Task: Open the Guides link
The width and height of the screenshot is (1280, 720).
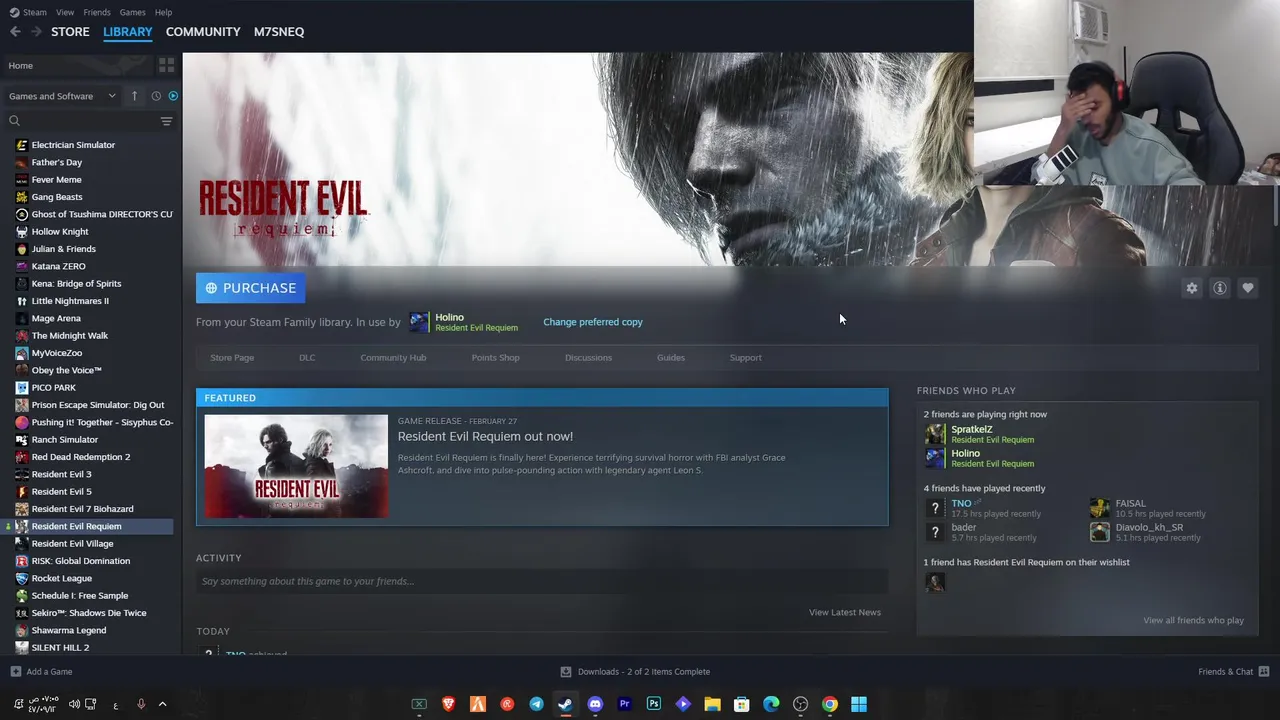Action: point(671,358)
